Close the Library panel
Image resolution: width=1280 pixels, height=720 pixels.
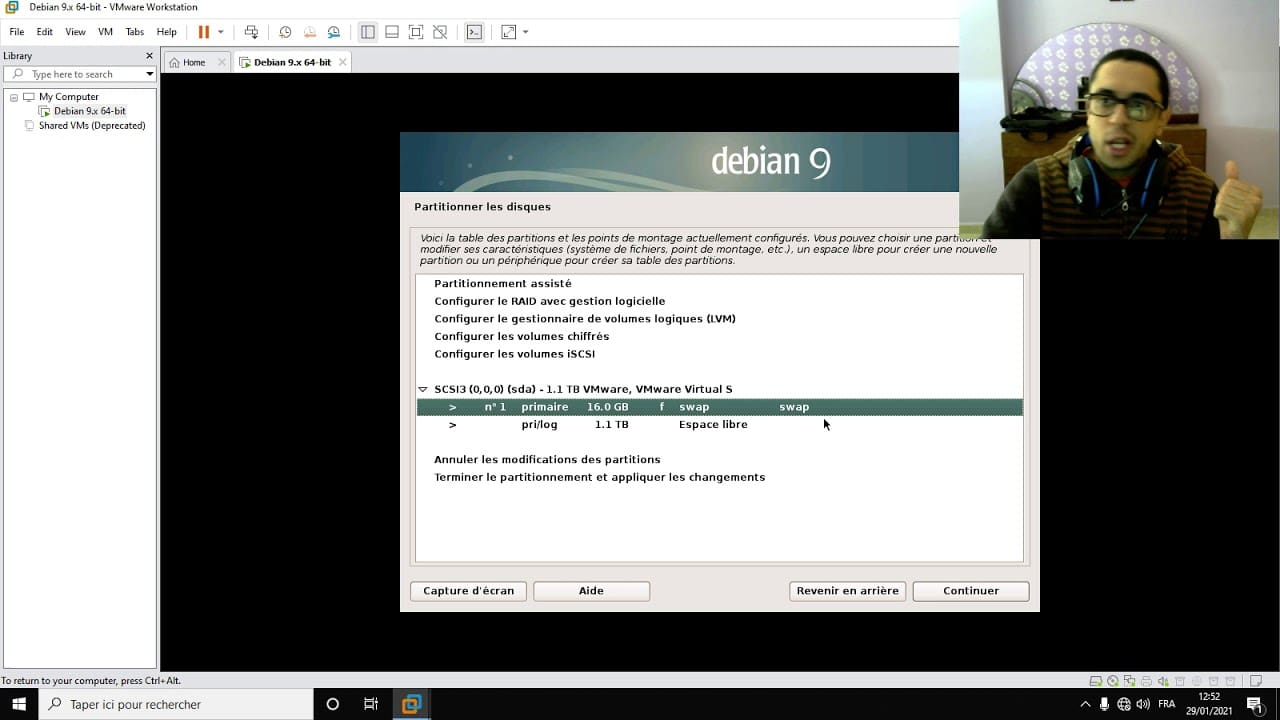(x=150, y=56)
